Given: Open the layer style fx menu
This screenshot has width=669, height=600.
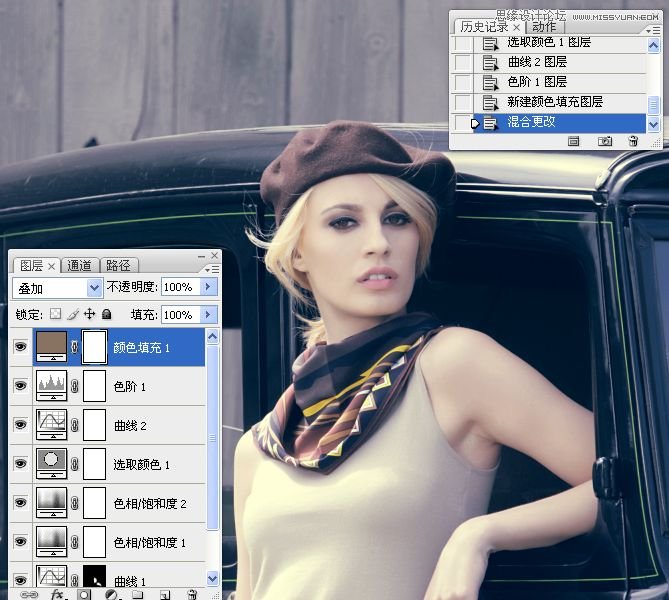Looking at the screenshot, I should point(57,594).
